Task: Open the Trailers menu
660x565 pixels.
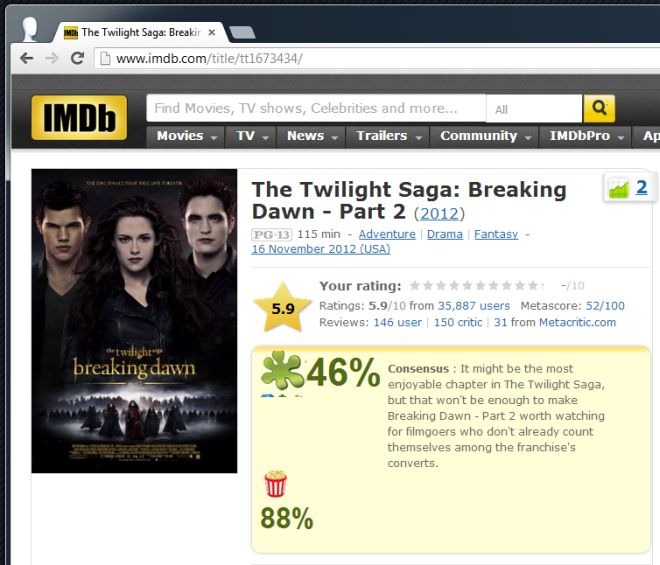Action: click(388, 136)
